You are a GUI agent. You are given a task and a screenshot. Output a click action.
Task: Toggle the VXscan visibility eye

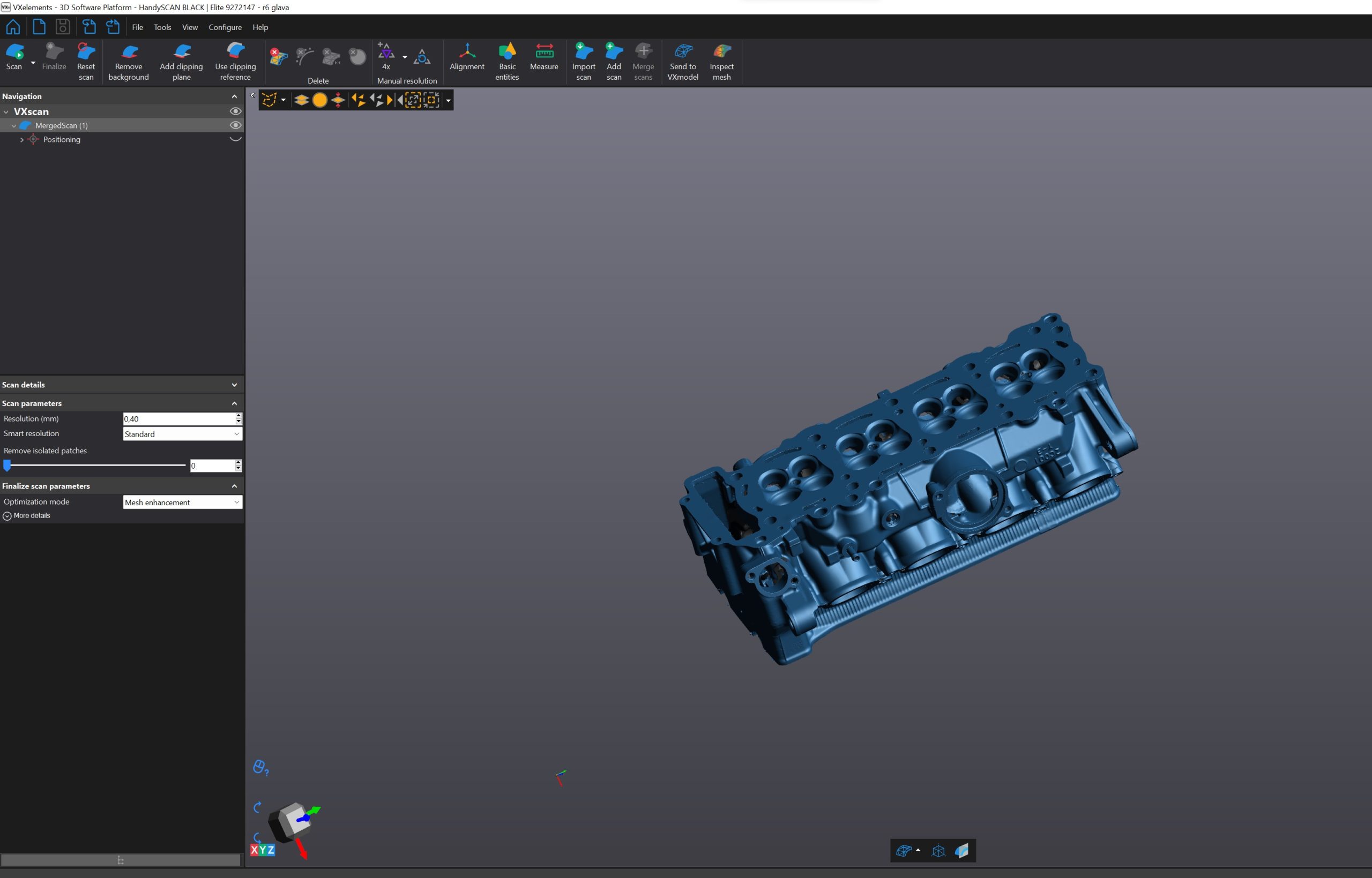235,111
